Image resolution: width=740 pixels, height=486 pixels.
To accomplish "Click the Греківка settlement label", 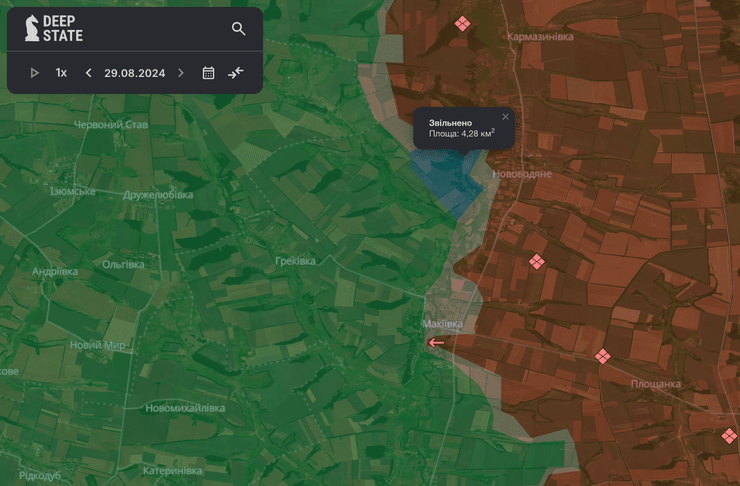I will [295, 261].
